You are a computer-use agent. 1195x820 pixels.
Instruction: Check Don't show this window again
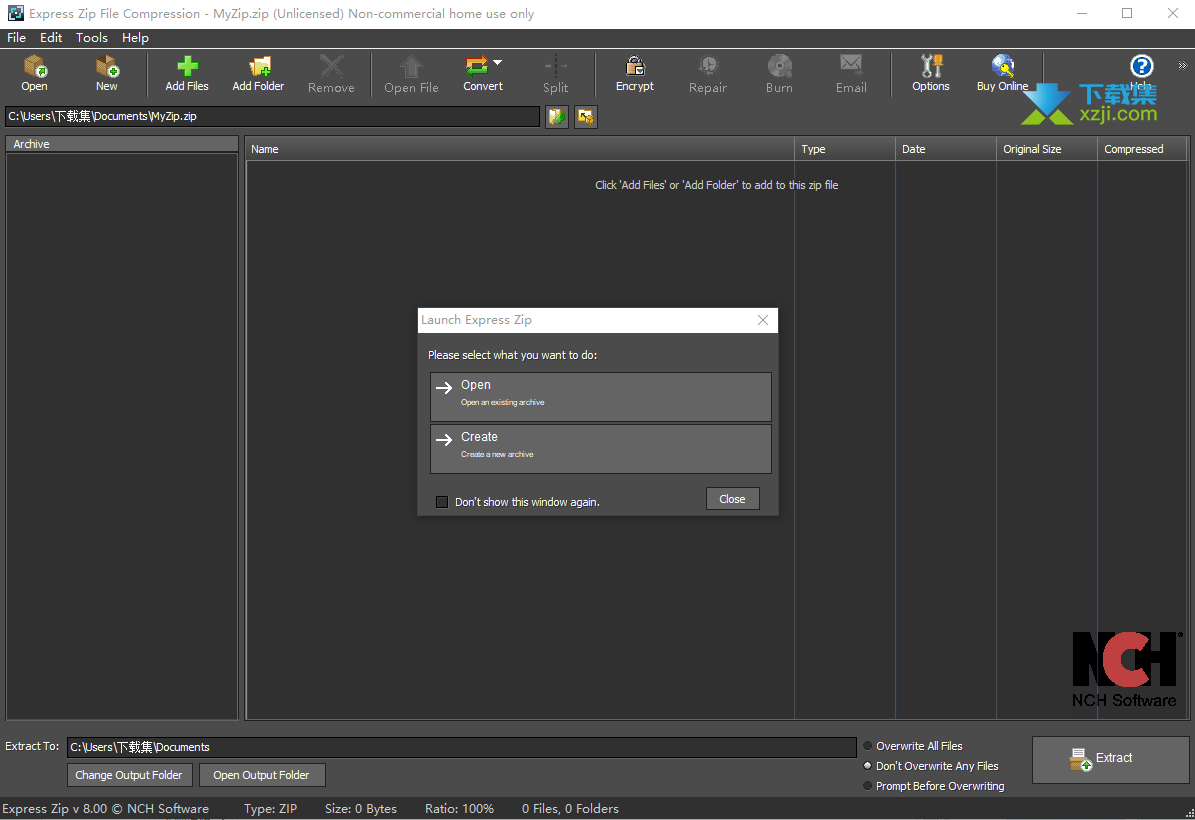(x=442, y=501)
